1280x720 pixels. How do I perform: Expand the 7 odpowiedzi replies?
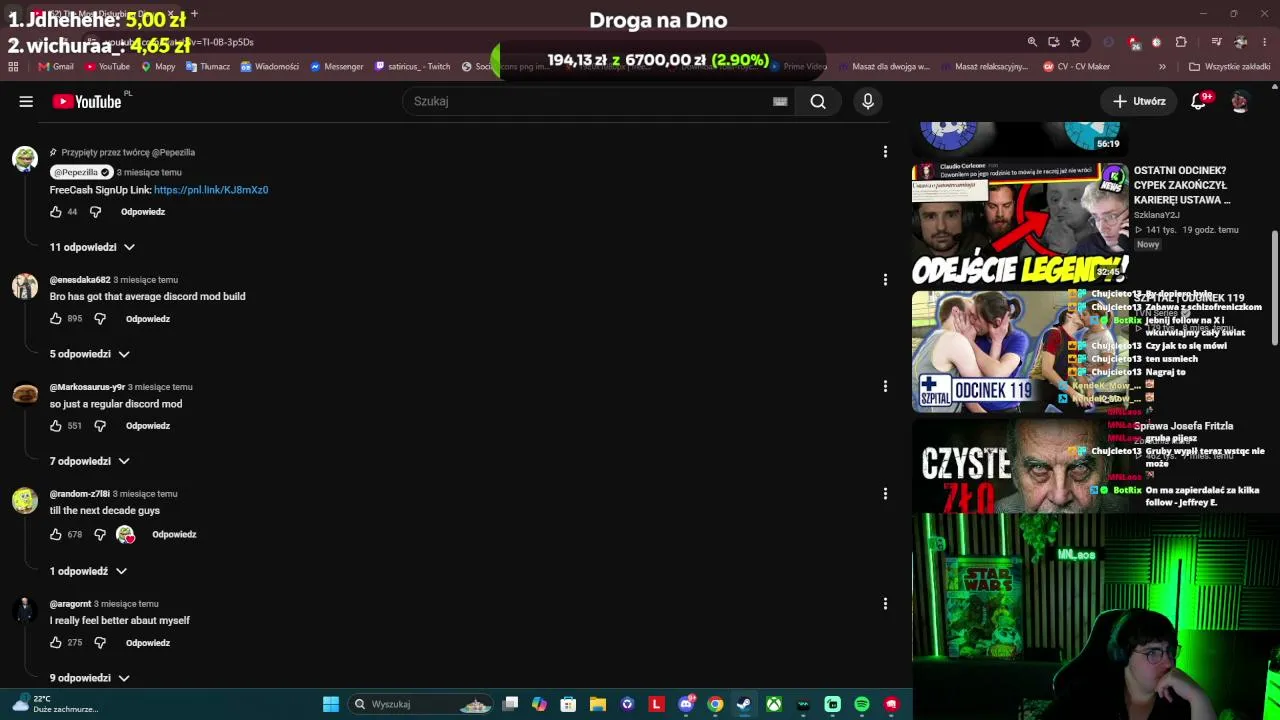[90, 461]
